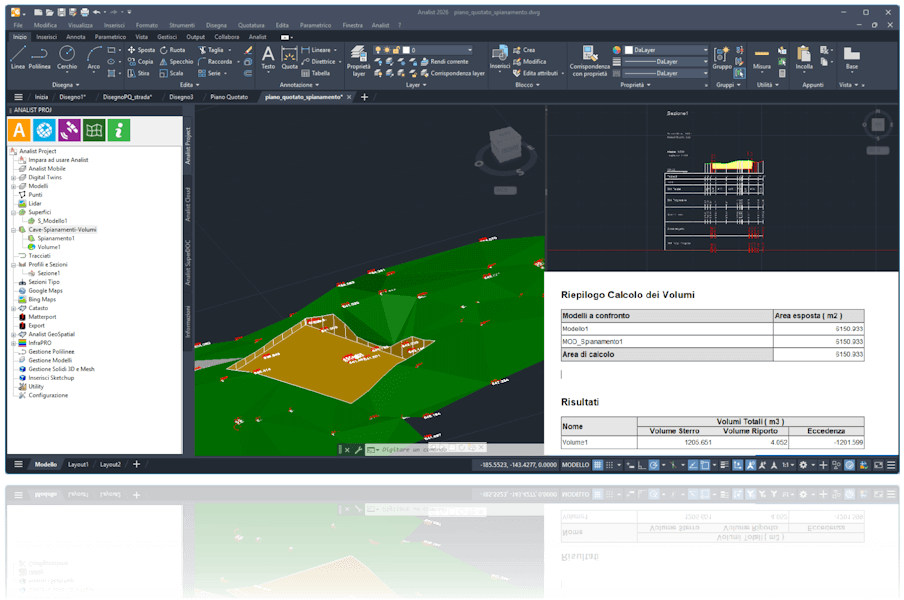Open the orange Analist A panel icon
Screen dimensions: 904x600
click(x=19, y=130)
